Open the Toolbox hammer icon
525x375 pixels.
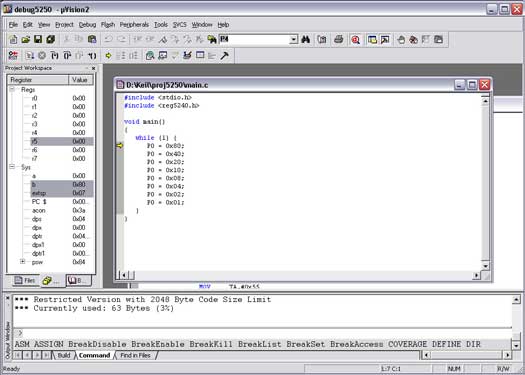pyautogui.click(x=224, y=56)
